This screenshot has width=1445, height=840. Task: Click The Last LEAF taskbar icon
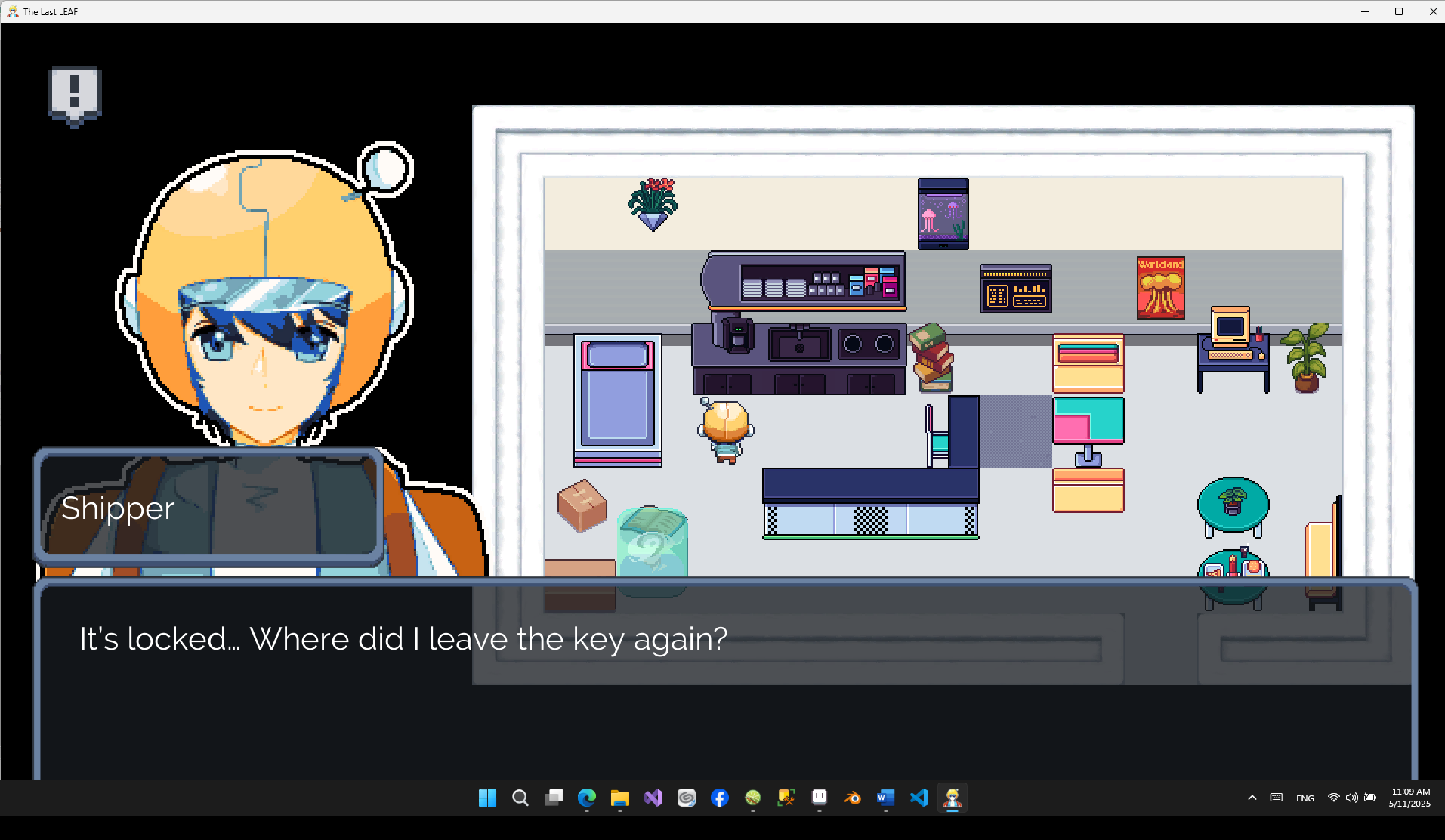tap(953, 798)
